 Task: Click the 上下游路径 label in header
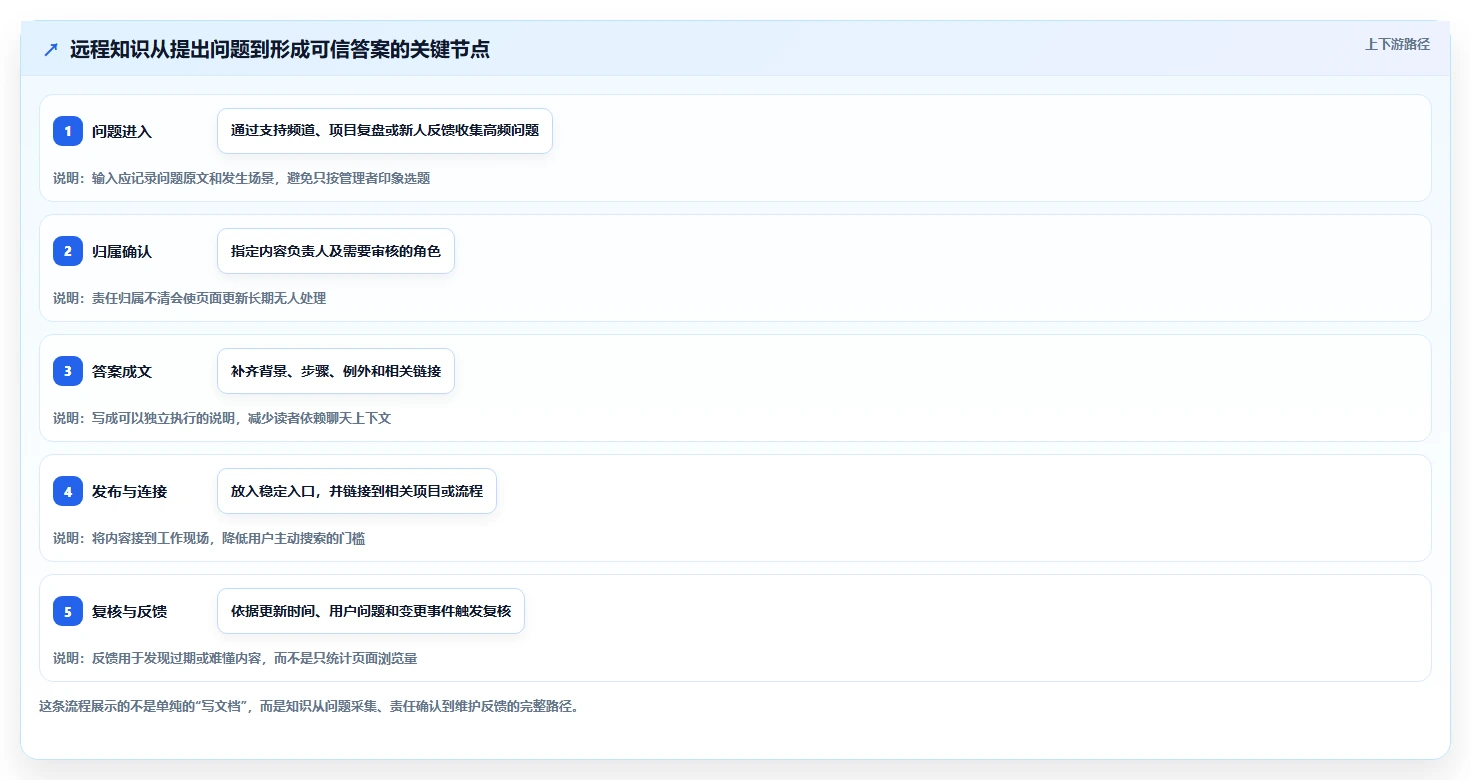pyautogui.click(x=1397, y=44)
